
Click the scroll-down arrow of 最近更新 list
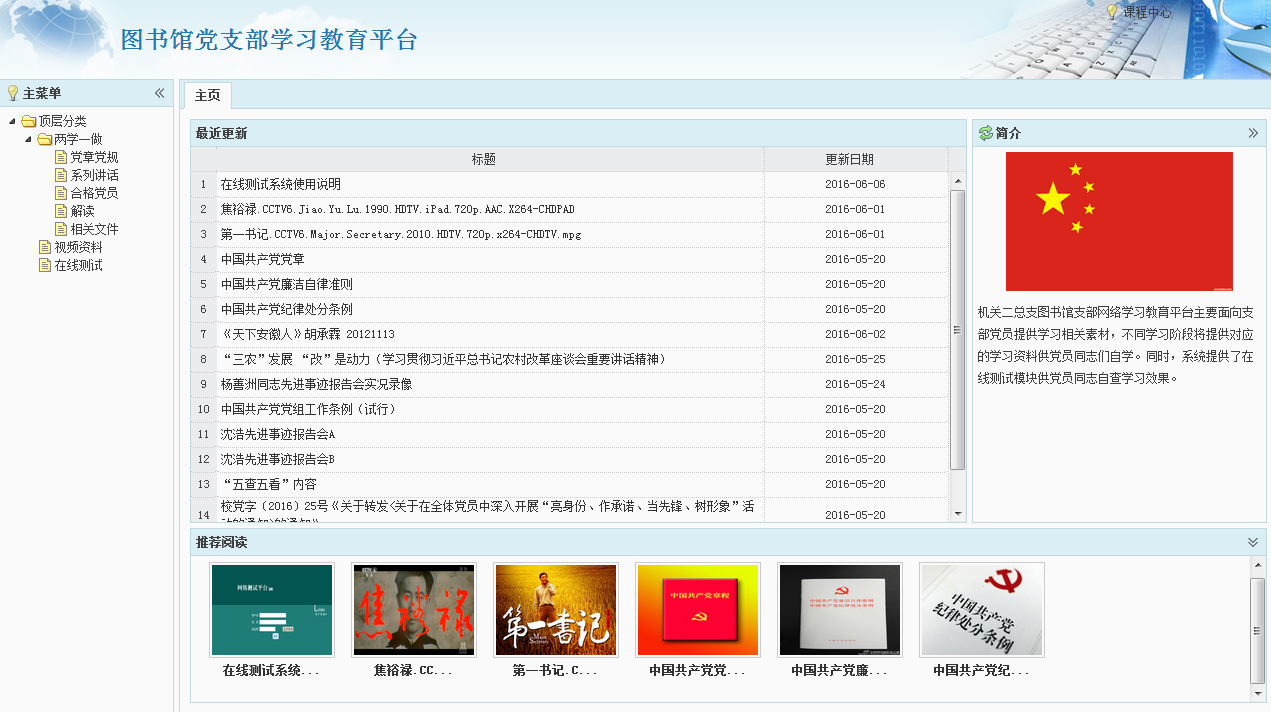click(958, 513)
